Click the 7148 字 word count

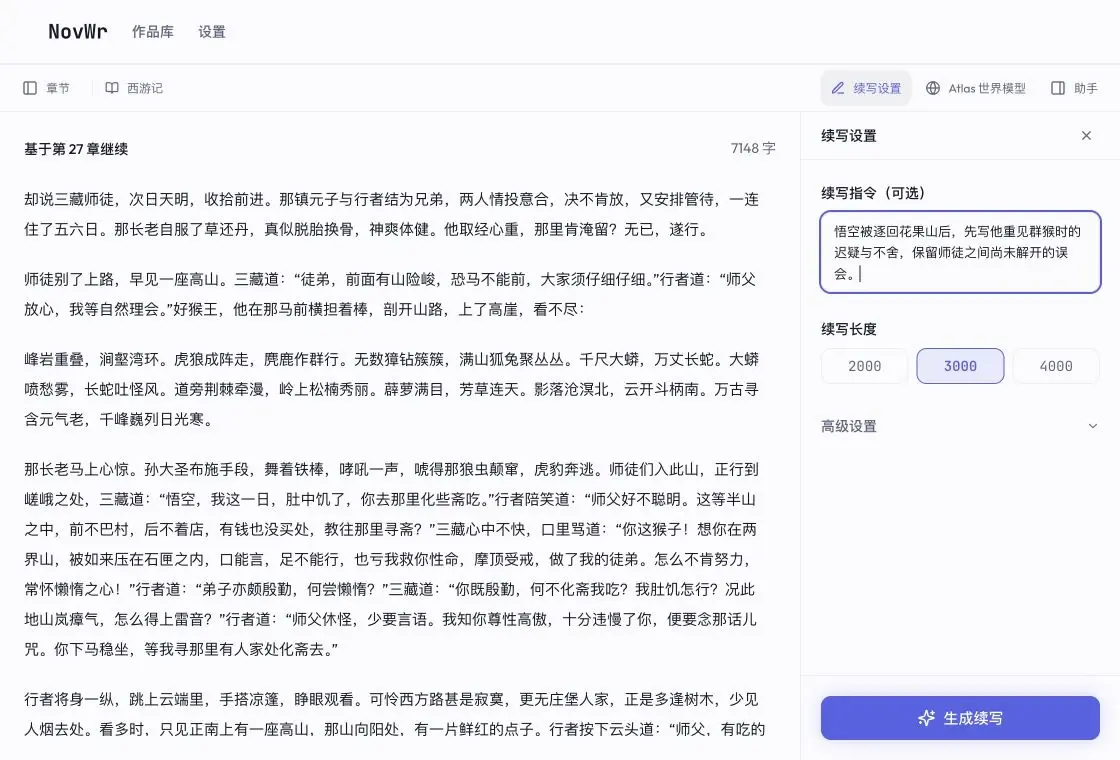(x=753, y=148)
